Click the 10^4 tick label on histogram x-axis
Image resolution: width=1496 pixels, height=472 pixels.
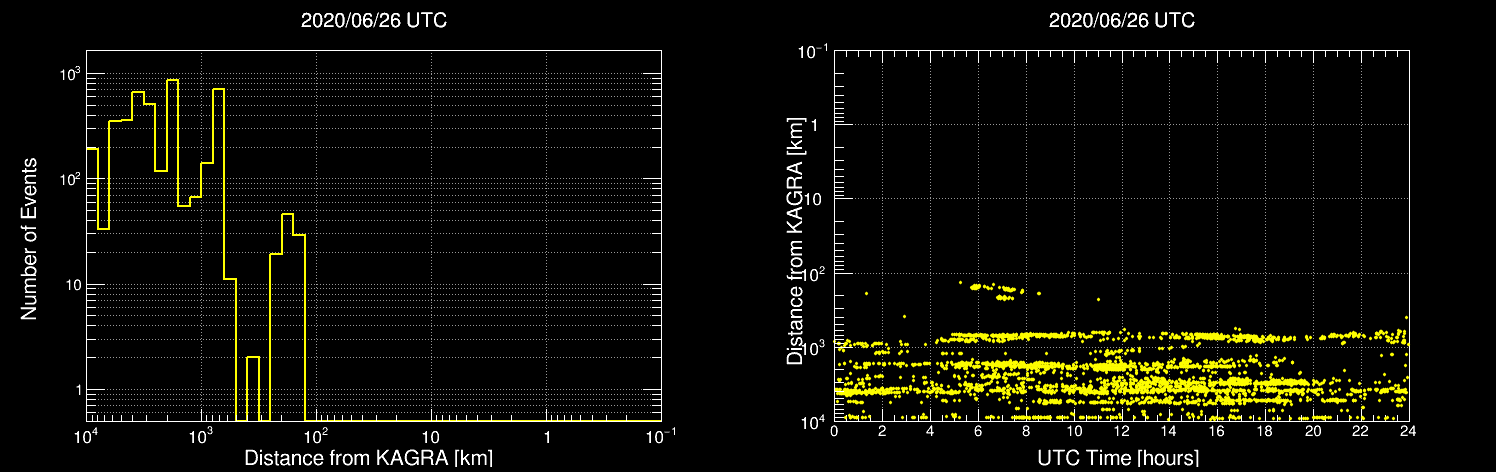(x=86, y=436)
